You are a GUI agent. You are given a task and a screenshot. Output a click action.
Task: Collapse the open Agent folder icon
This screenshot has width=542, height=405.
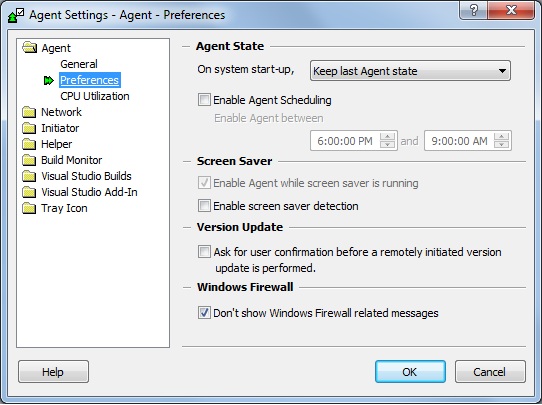pyautogui.click(x=30, y=47)
